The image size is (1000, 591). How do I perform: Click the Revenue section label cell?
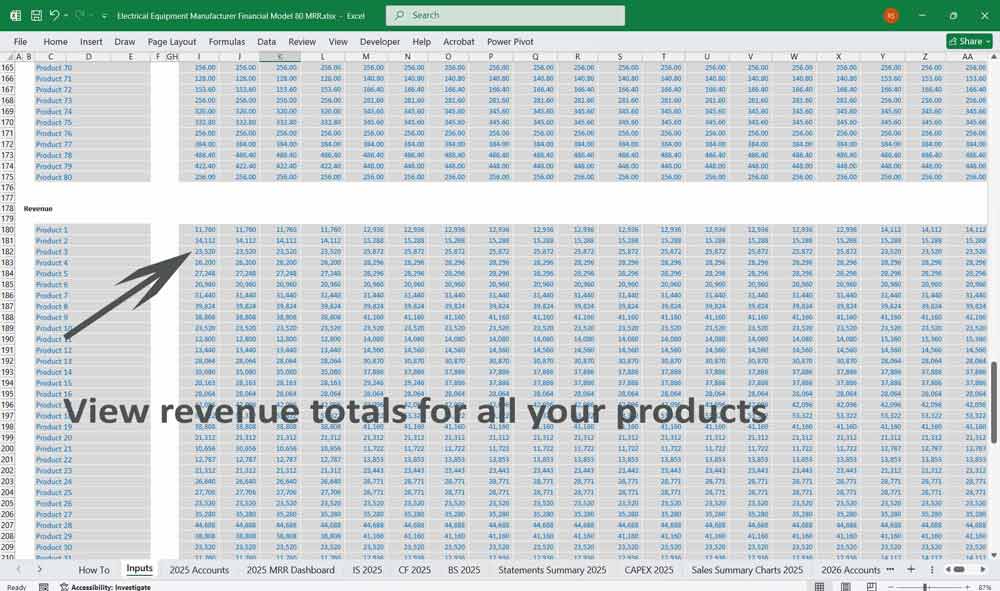(38, 208)
